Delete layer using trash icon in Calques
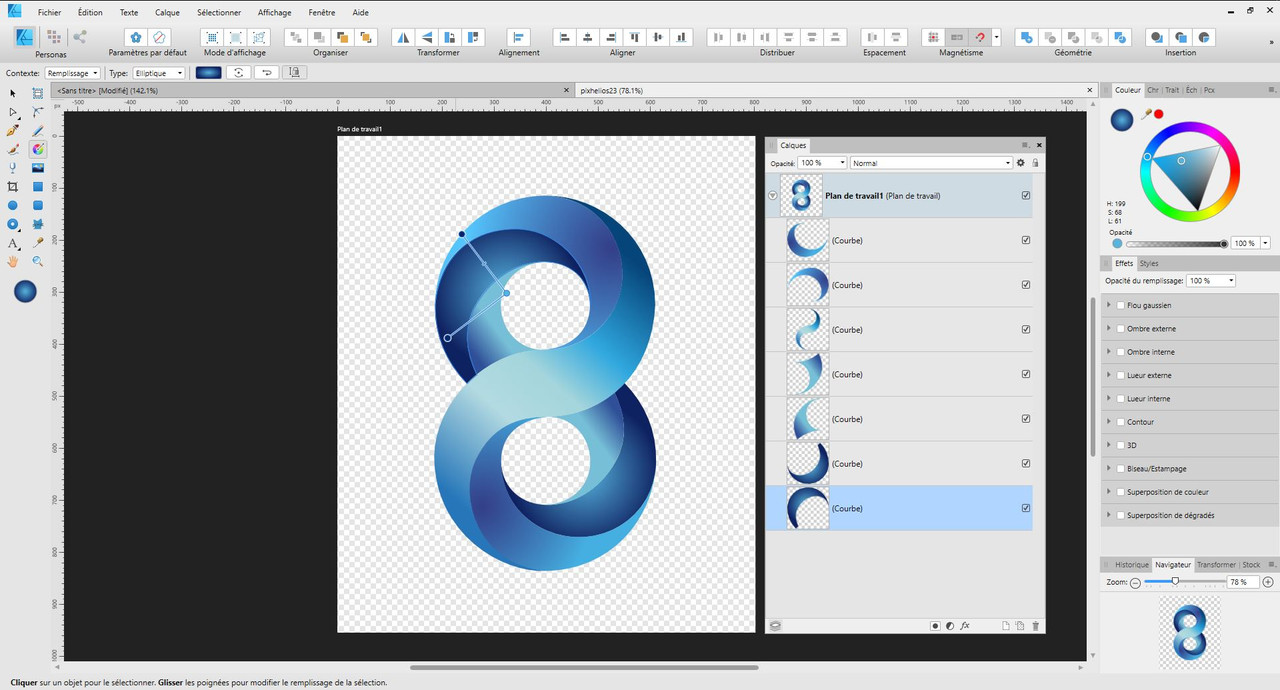Screen dimensions: 1280x690 click(x=1035, y=626)
